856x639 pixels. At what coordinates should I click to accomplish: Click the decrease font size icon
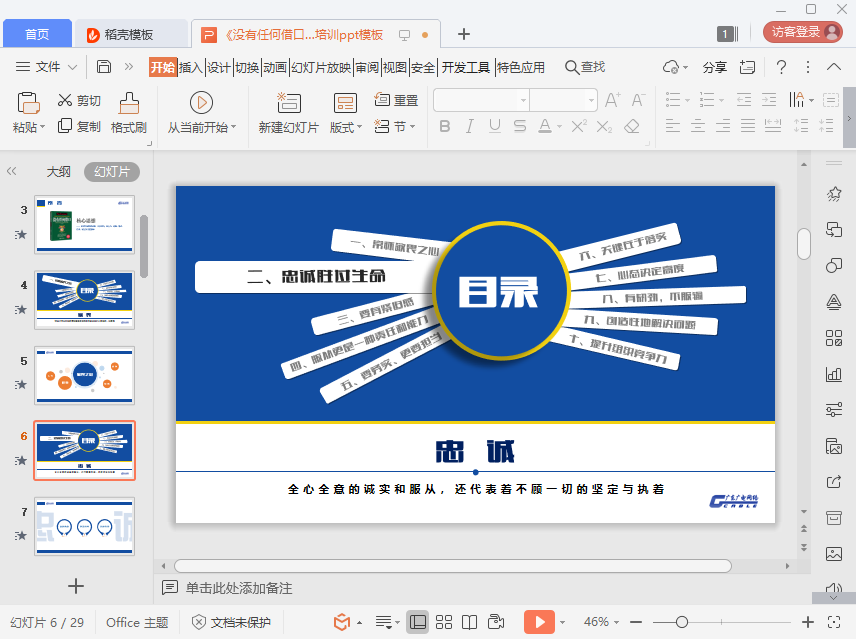[638, 100]
